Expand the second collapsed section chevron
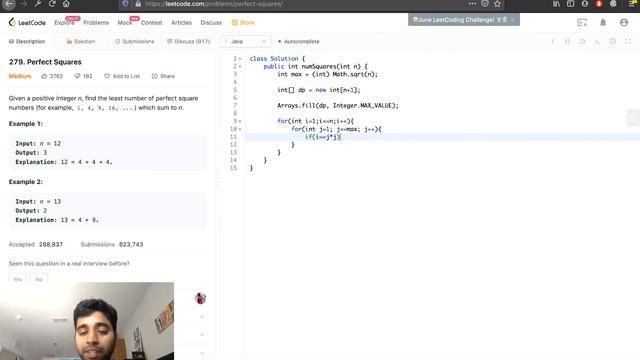This screenshot has width=640, height=360. [202, 335]
